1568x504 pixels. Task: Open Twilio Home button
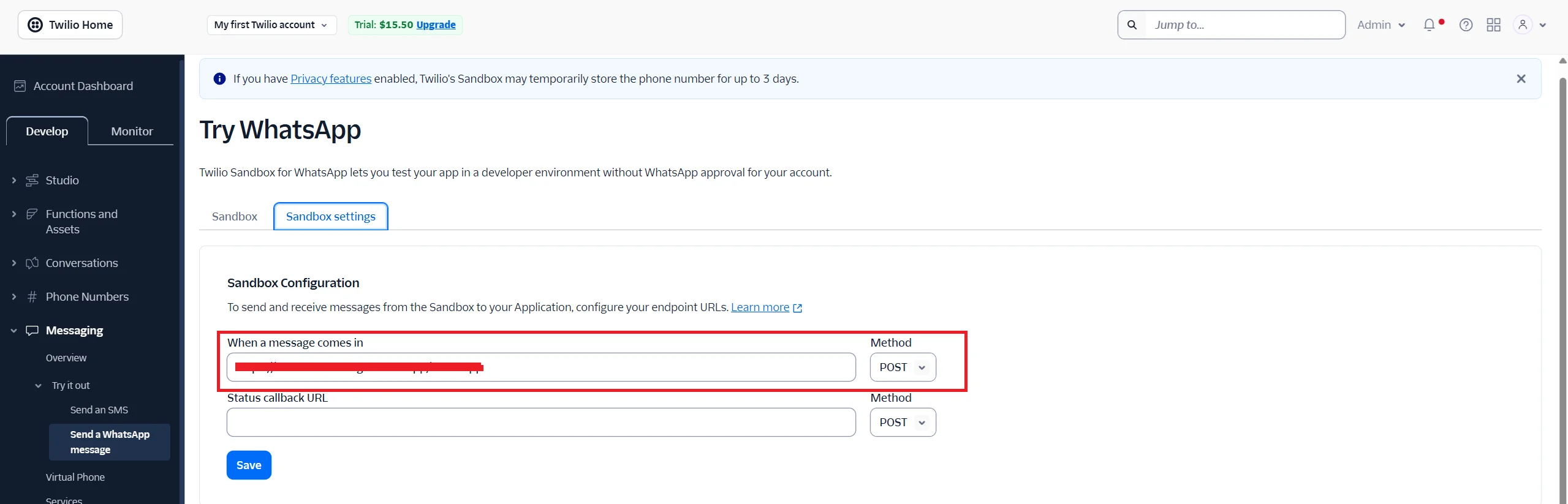pos(70,25)
